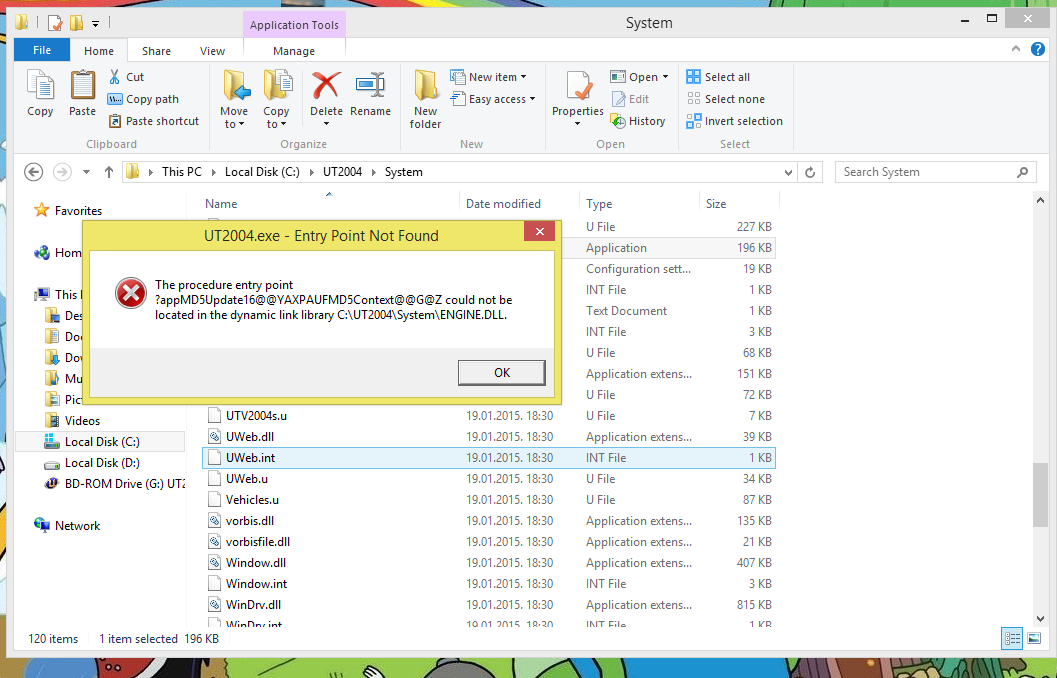
Task: Open the BD-ROM Drive (G:) in the sidebar
Action: click(115, 484)
